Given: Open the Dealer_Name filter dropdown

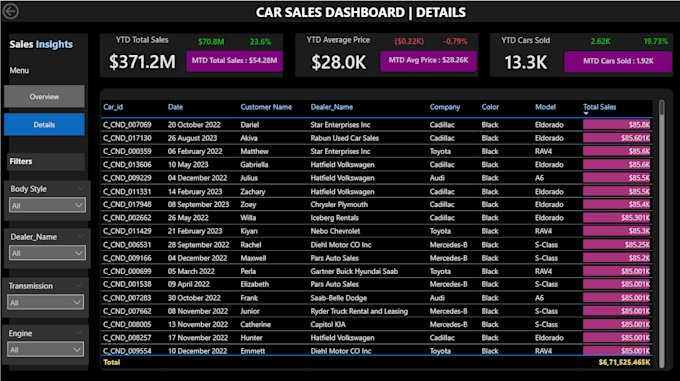Looking at the screenshot, I should click(x=47, y=253).
